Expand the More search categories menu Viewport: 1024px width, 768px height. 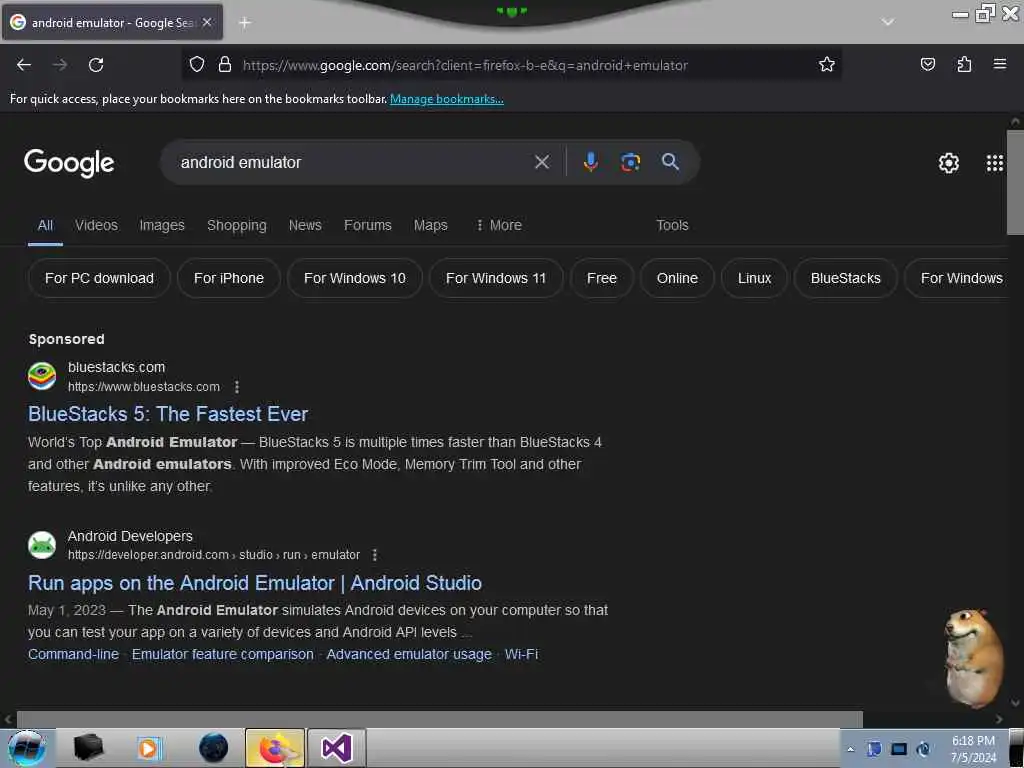tap(499, 225)
